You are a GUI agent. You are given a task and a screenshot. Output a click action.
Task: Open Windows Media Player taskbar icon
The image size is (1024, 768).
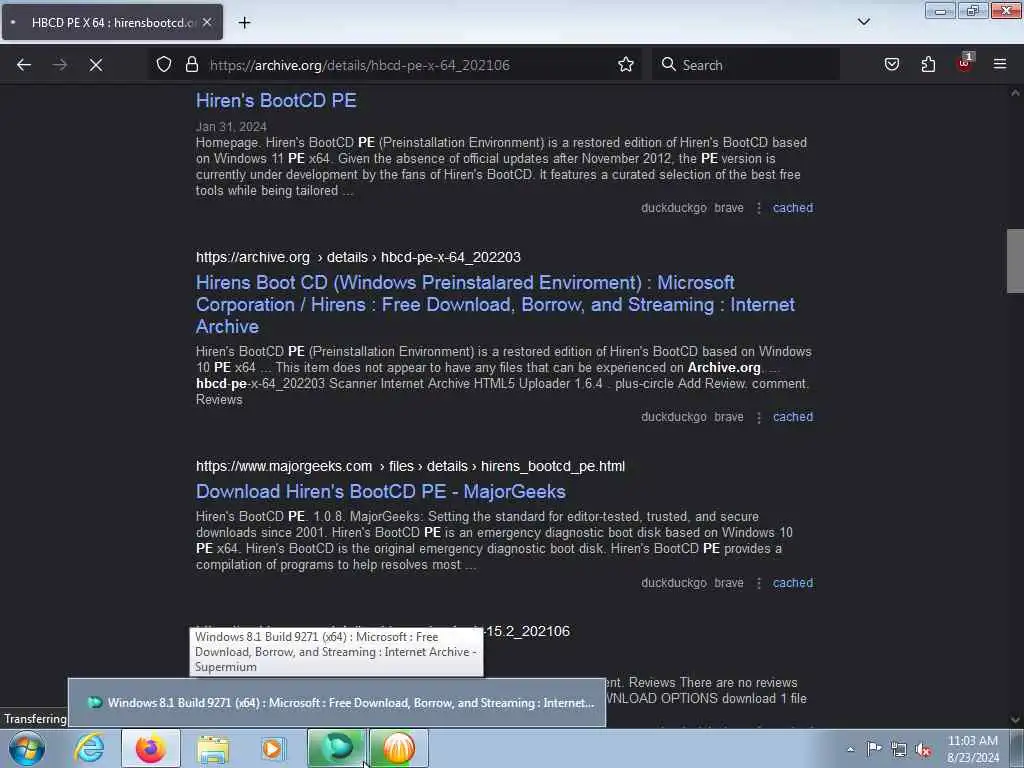[x=273, y=748]
